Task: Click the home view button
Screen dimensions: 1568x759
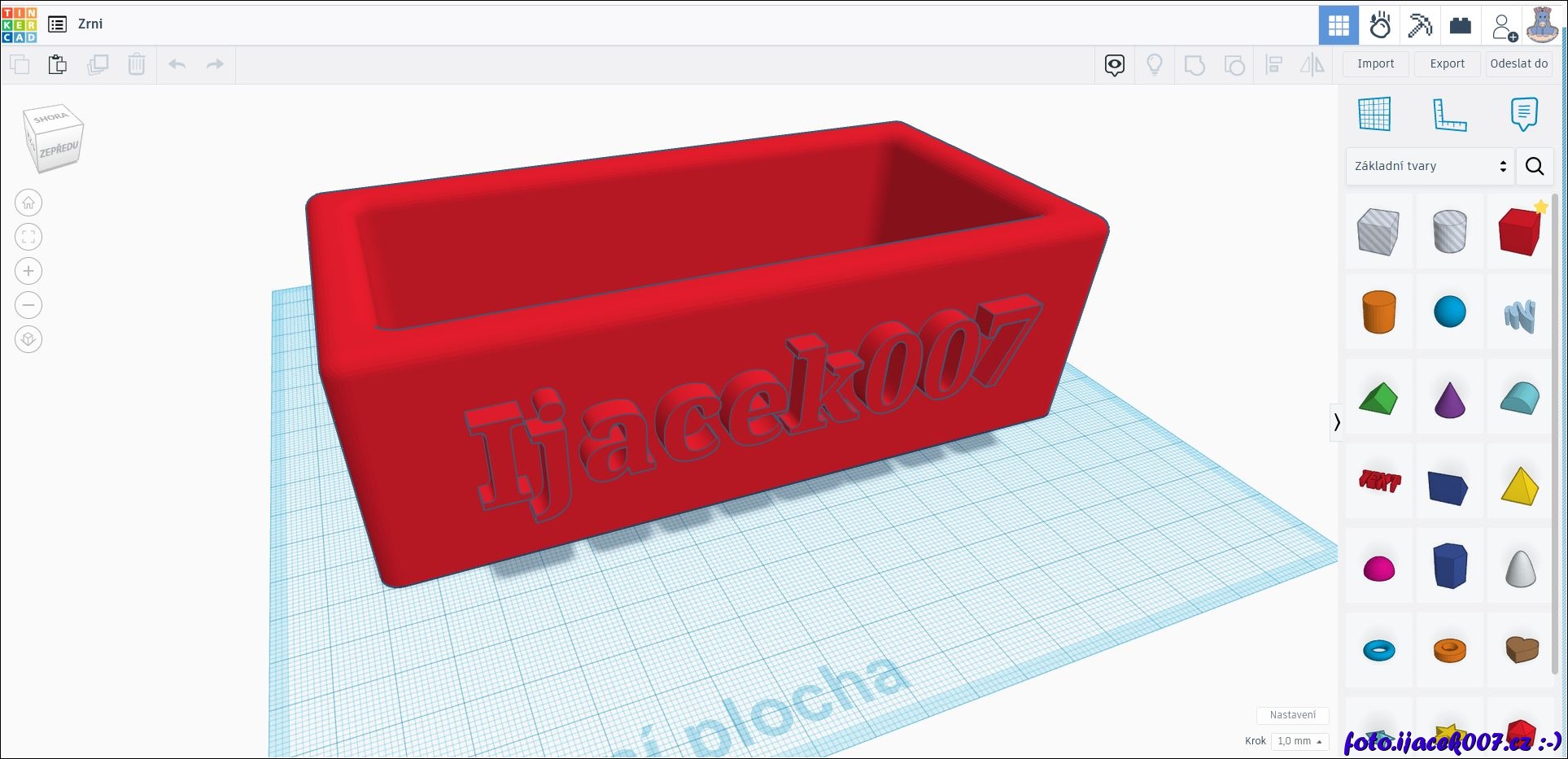Action: 28,203
